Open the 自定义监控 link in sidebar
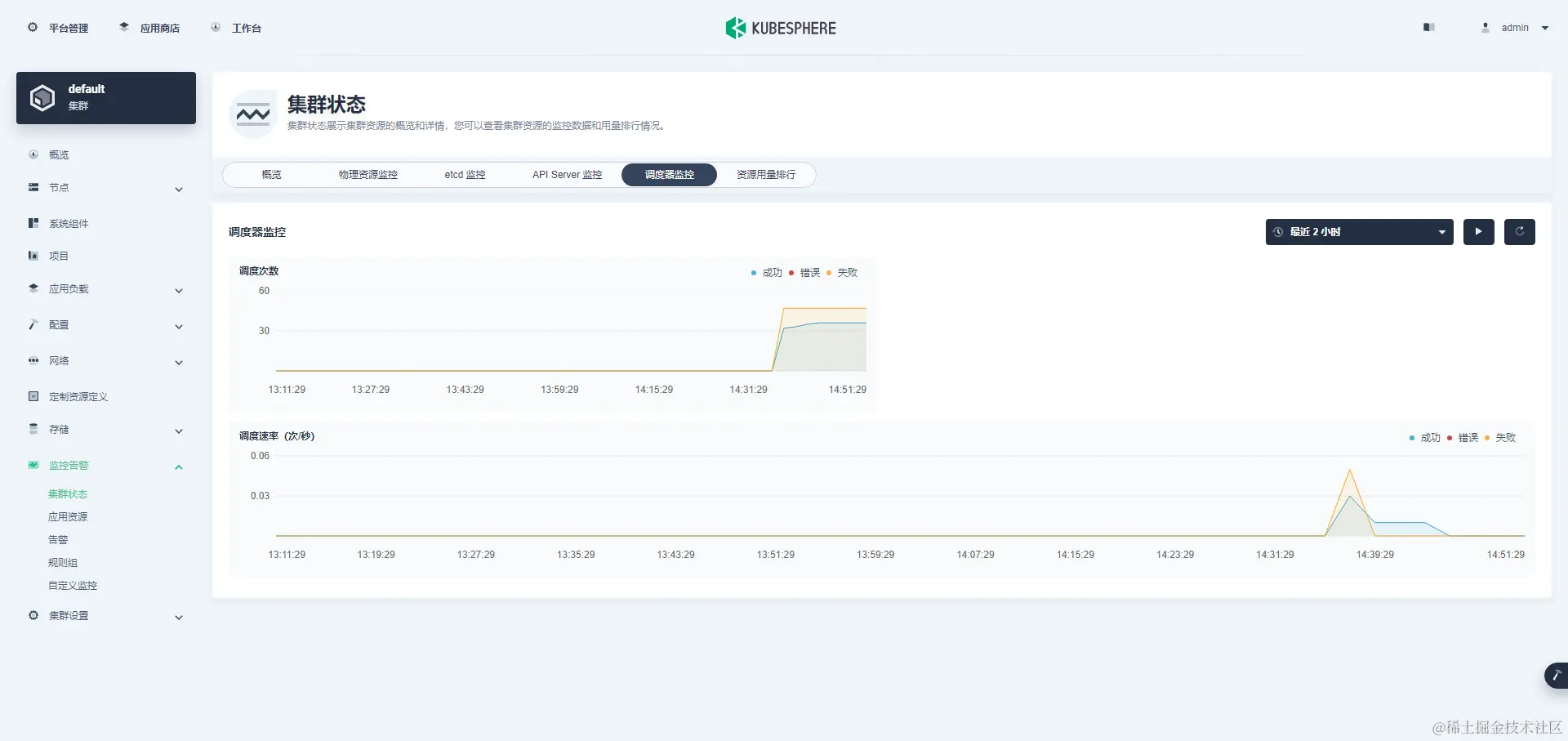The image size is (1568, 741). pyautogui.click(x=72, y=585)
